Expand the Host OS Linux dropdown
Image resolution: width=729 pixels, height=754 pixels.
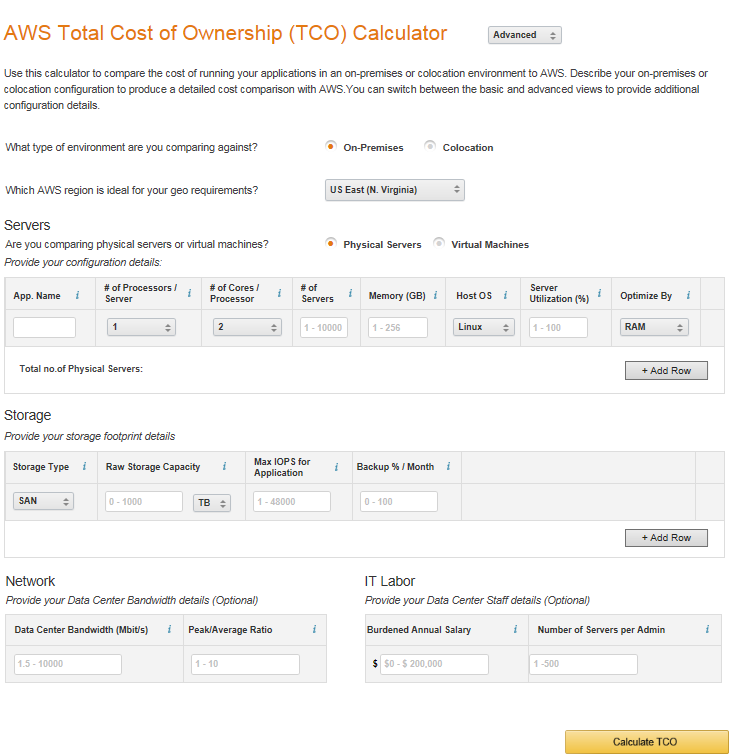[x=485, y=327]
